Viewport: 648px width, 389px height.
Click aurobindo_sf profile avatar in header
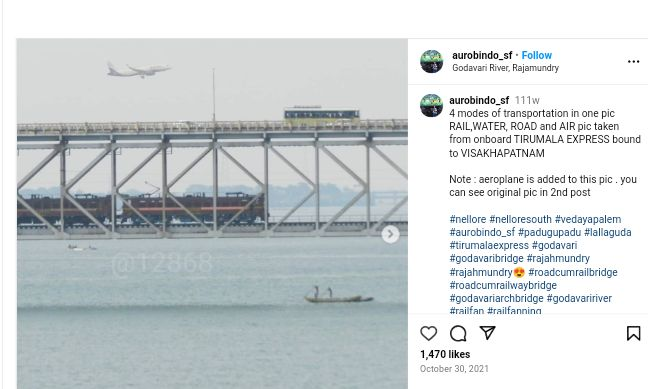(431, 62)
